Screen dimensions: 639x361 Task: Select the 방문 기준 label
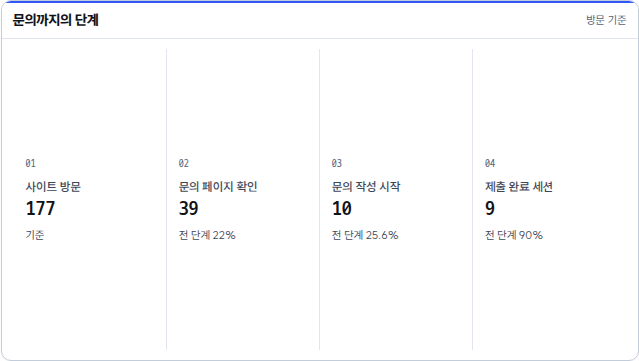pyautogui.click(x=606, y=20)
